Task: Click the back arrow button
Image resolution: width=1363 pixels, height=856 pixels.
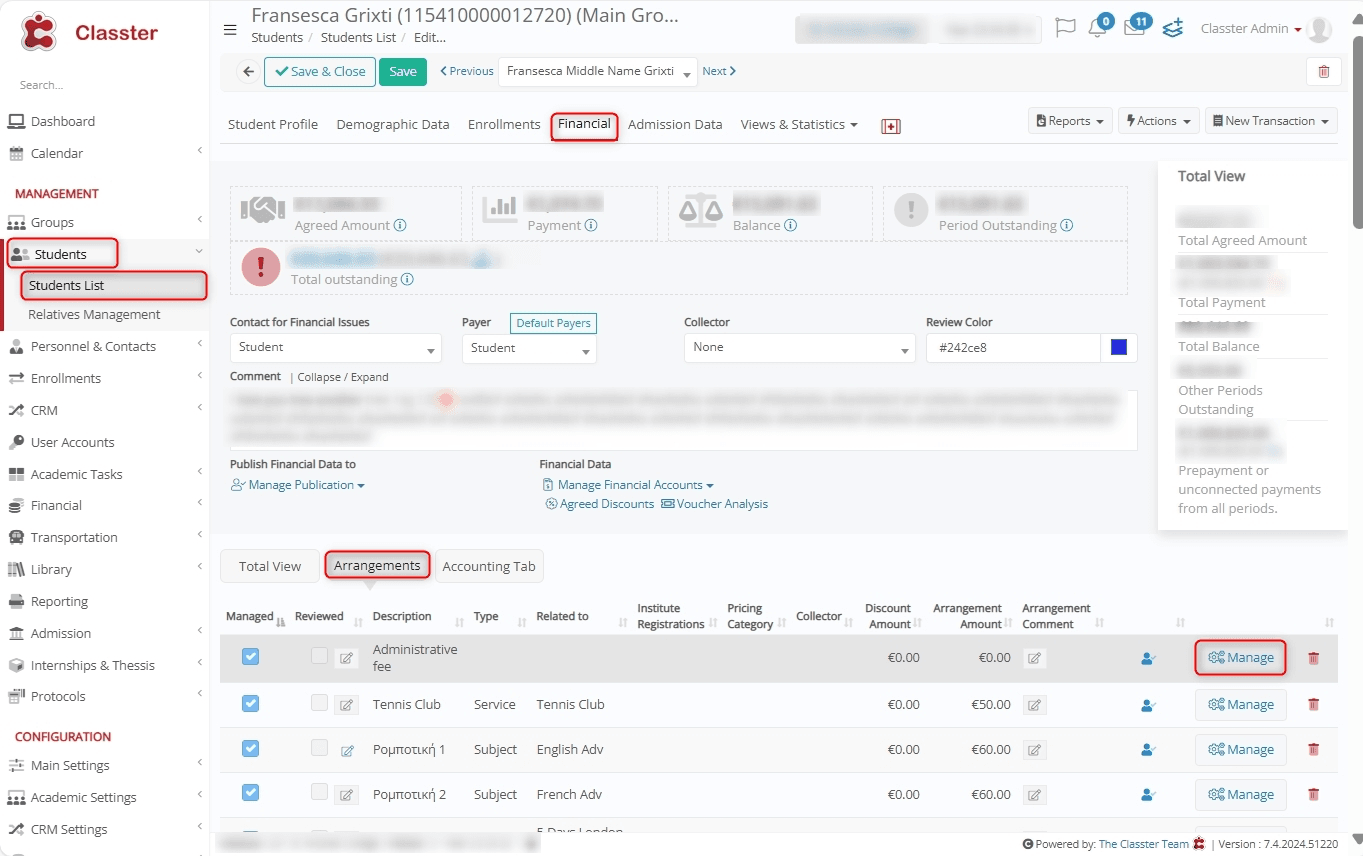Action: [x=247, y=72]
